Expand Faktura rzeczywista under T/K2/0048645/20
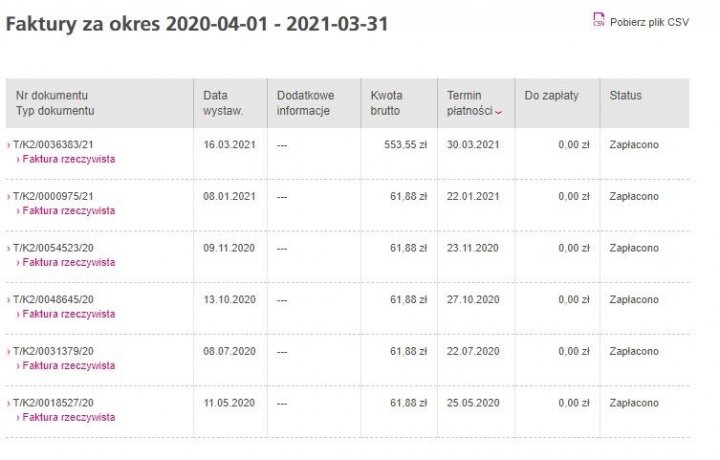720x460 pixels. (68, 314)
